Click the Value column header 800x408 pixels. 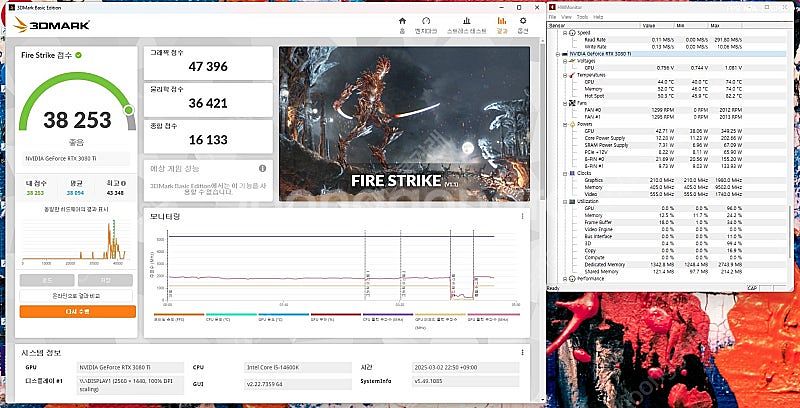657,25
